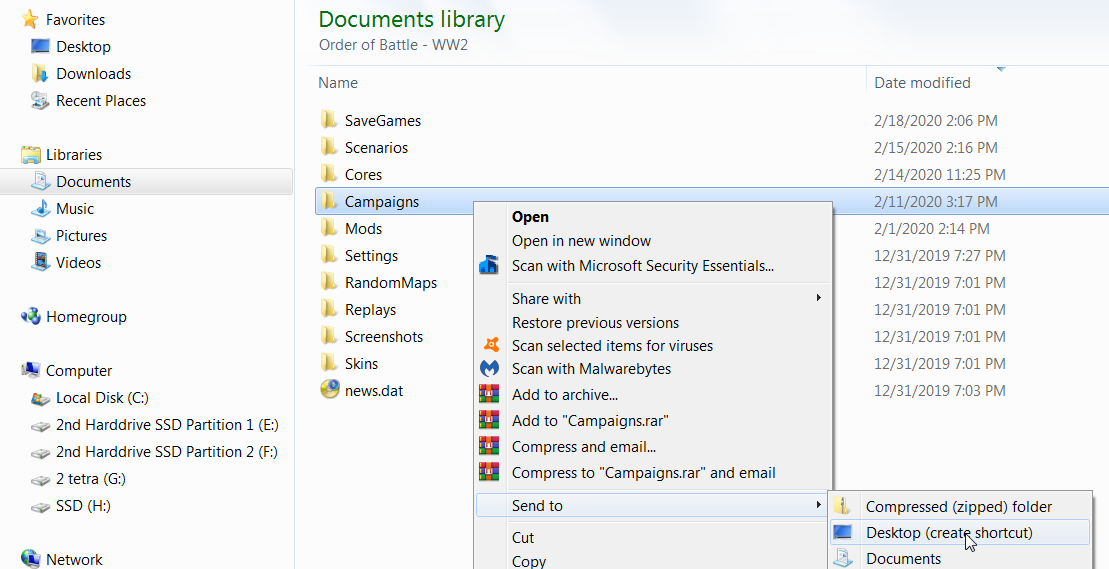Select the Replays folder name

pyautogui.click(x=370, y=310)
